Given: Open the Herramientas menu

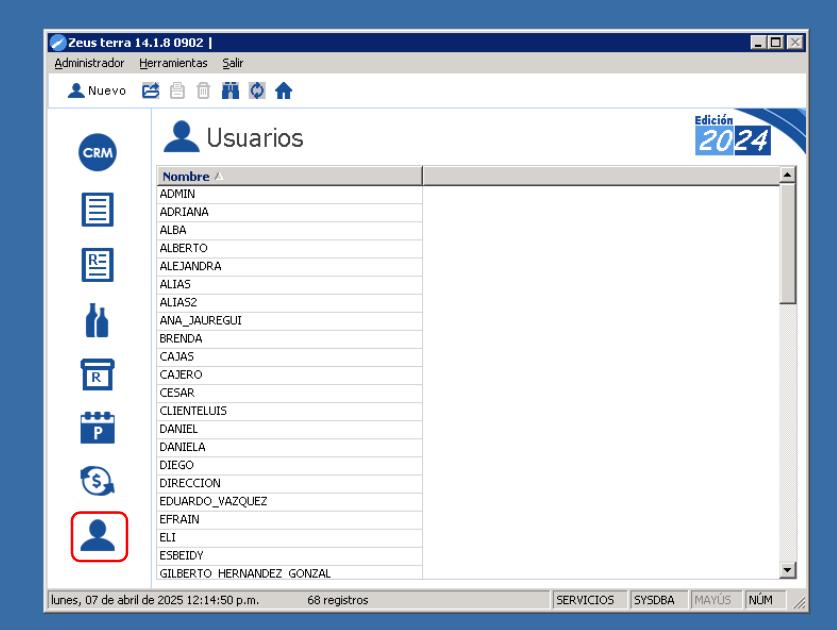Looking at the screenshot, I should coord(173,63).
